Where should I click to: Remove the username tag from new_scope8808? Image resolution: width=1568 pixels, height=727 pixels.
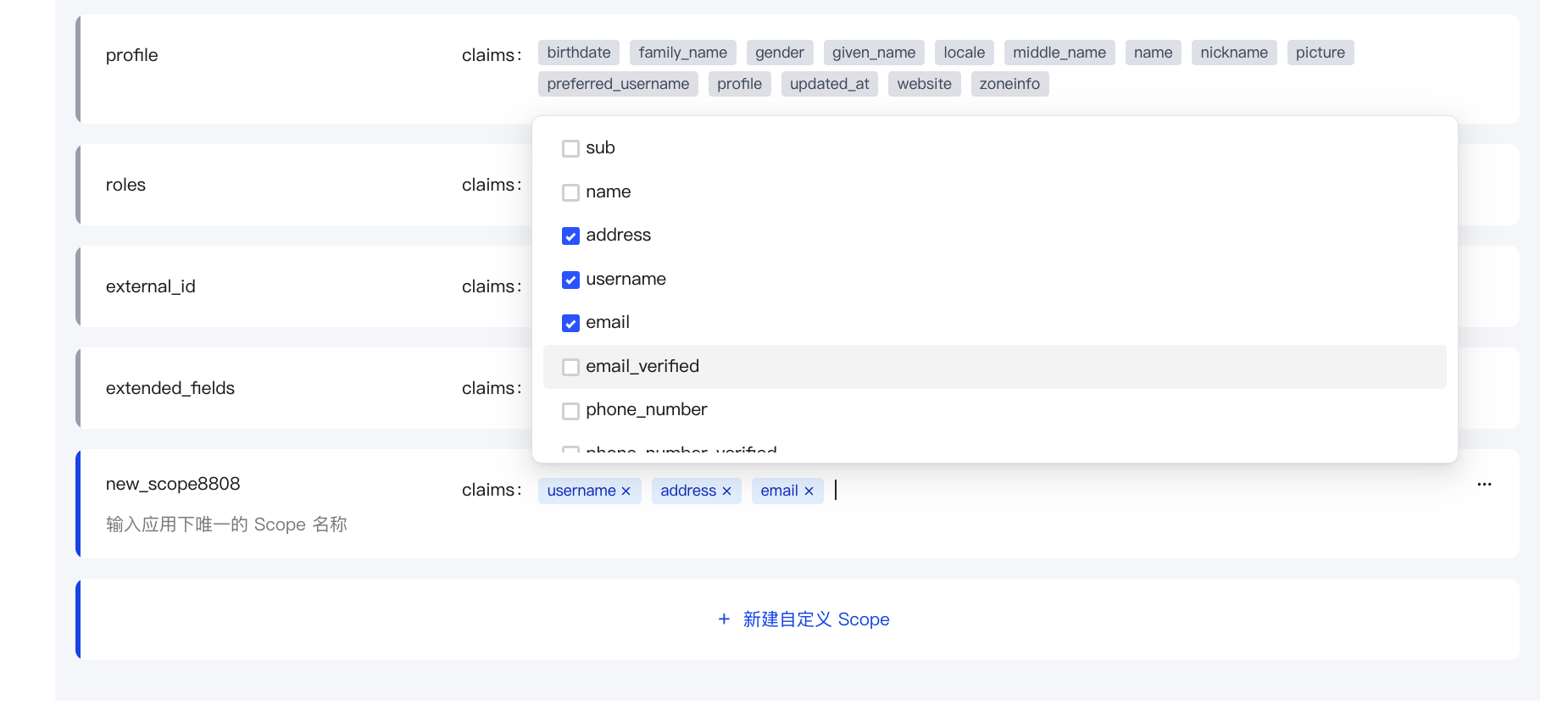(626, 491)
